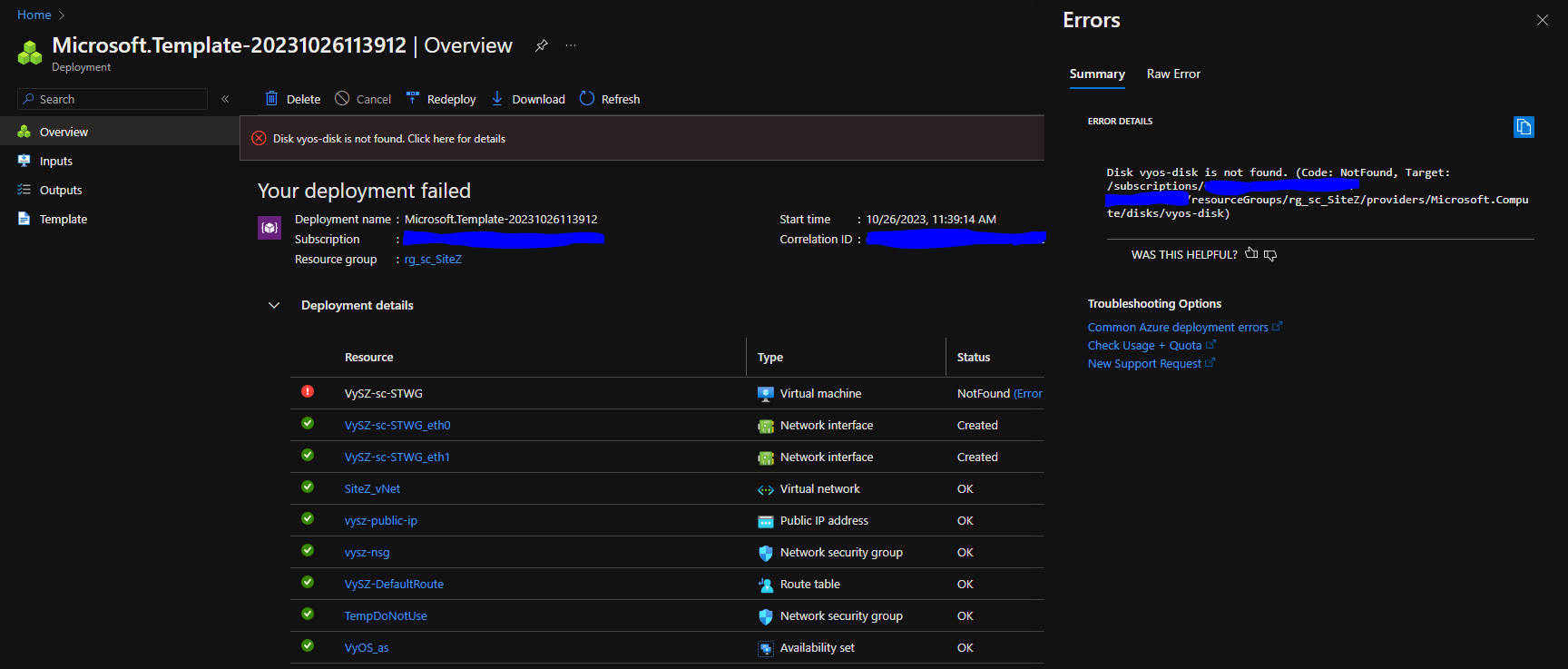Copy error details to clipboard
The image size is (1568, 669).
coord(1524,127)
